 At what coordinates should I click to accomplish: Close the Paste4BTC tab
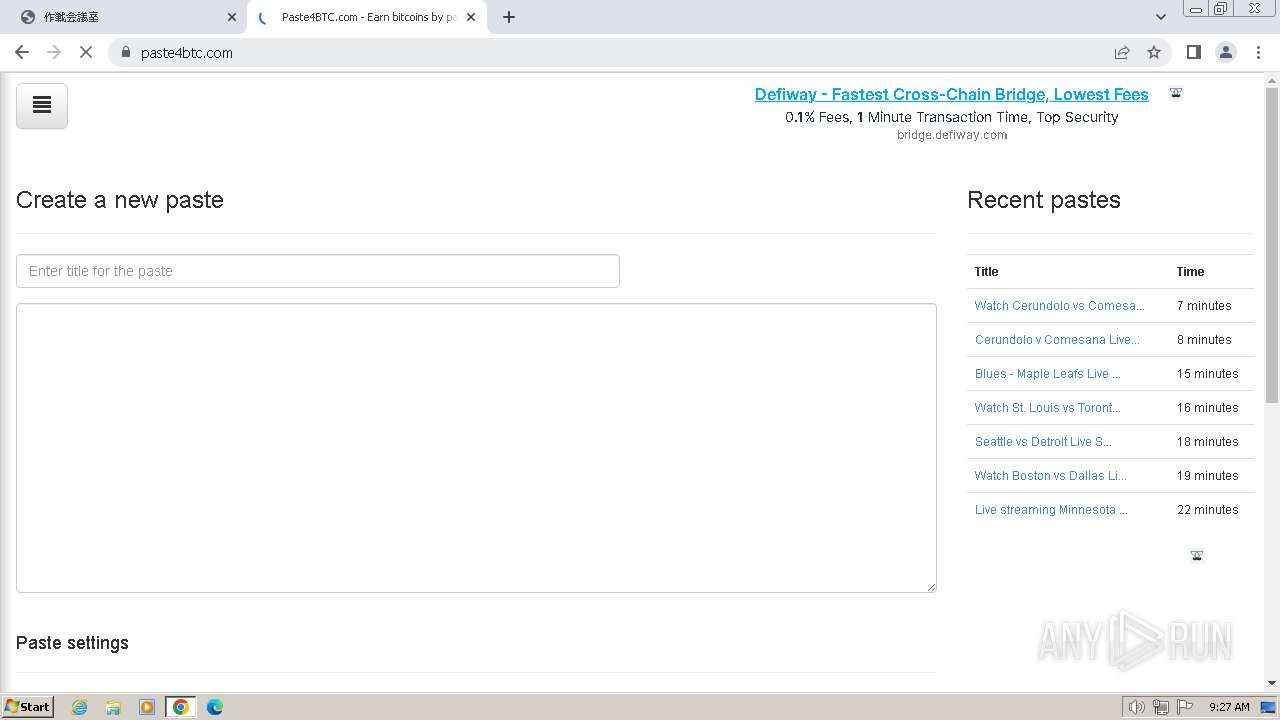(x=471, y=17)
